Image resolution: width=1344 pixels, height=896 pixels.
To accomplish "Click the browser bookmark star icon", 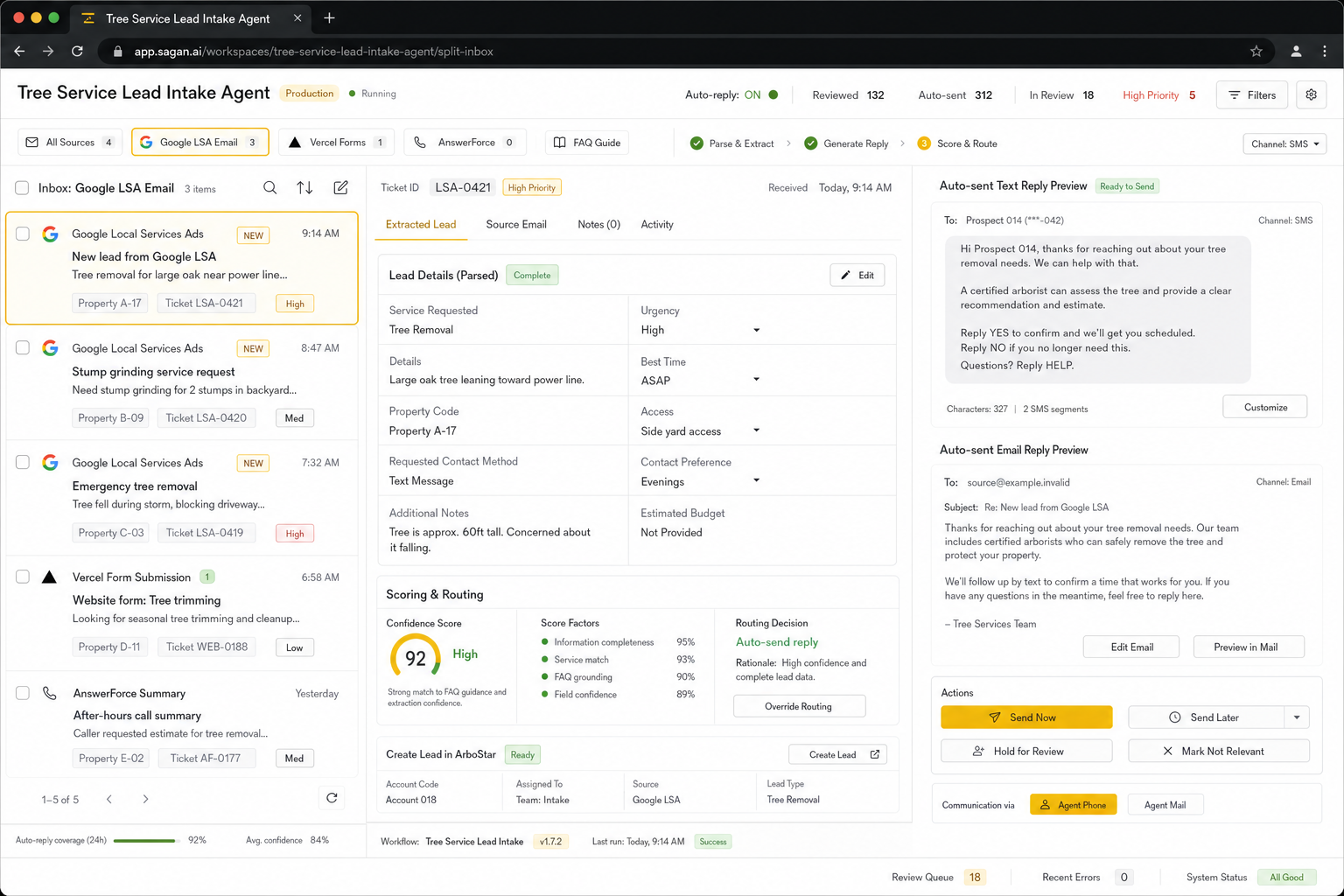I will pos(1256,52).
